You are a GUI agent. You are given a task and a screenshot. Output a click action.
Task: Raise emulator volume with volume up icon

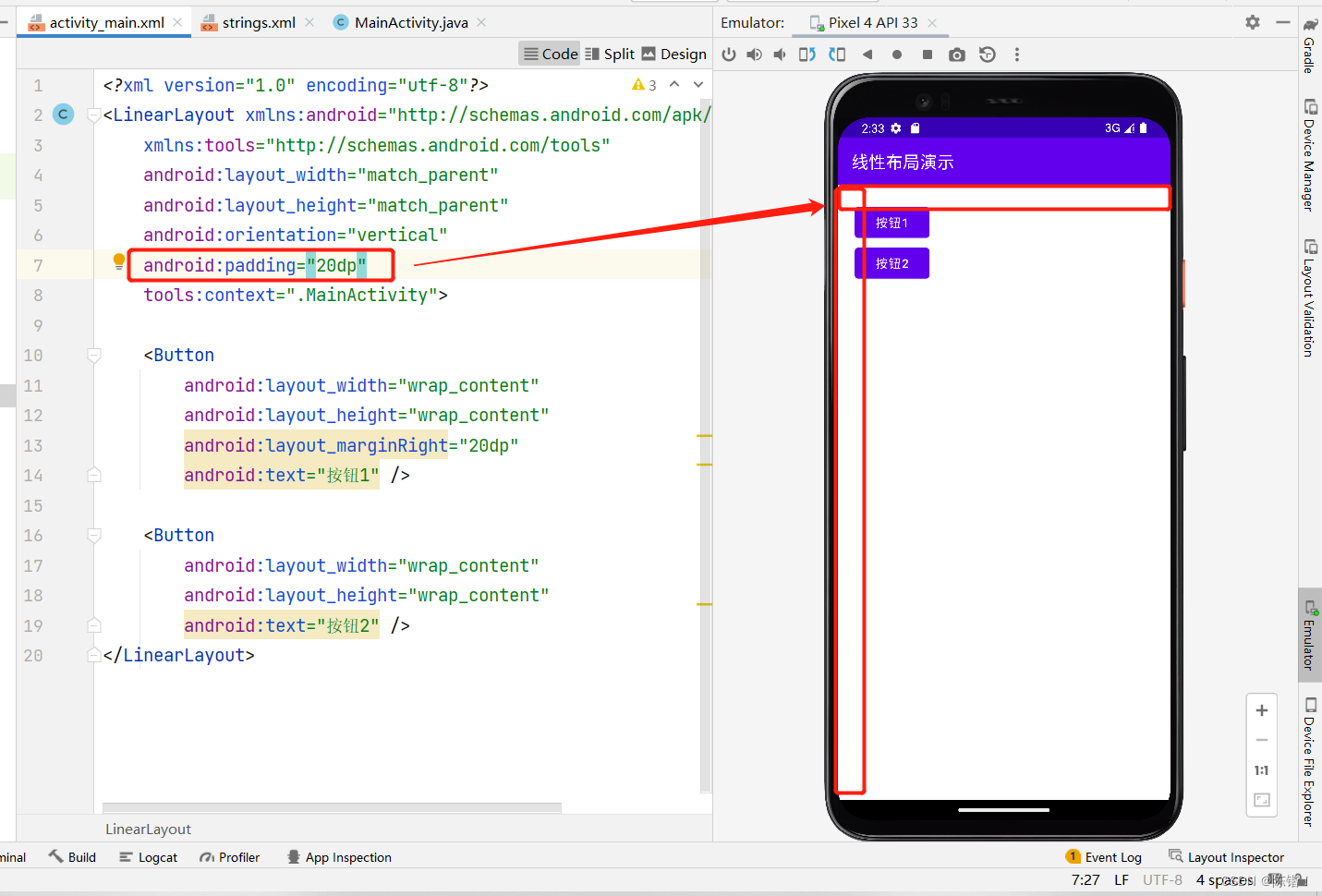pyautogui.click(x=755, y=54)
